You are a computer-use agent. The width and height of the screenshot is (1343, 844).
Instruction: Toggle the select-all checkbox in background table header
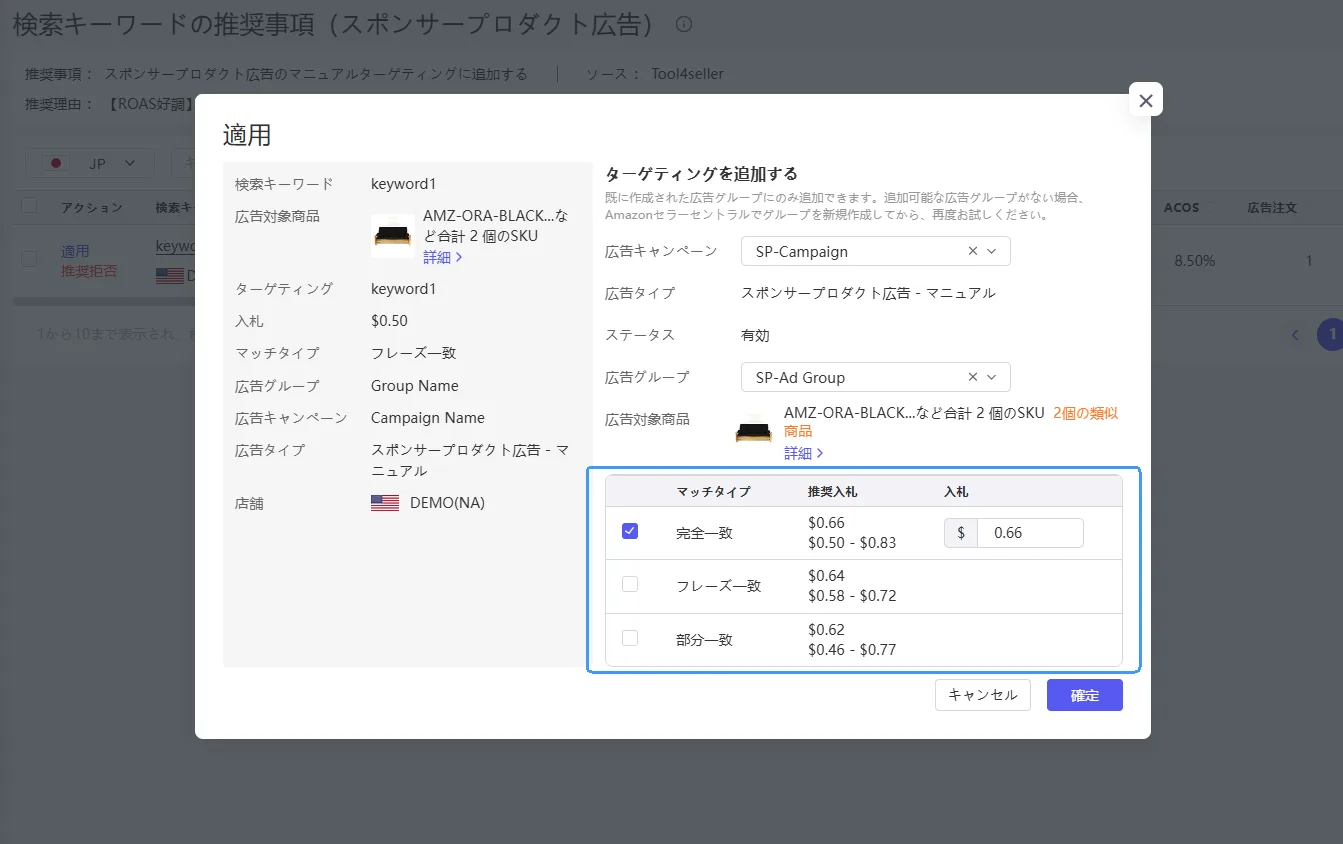coord(30,206)
